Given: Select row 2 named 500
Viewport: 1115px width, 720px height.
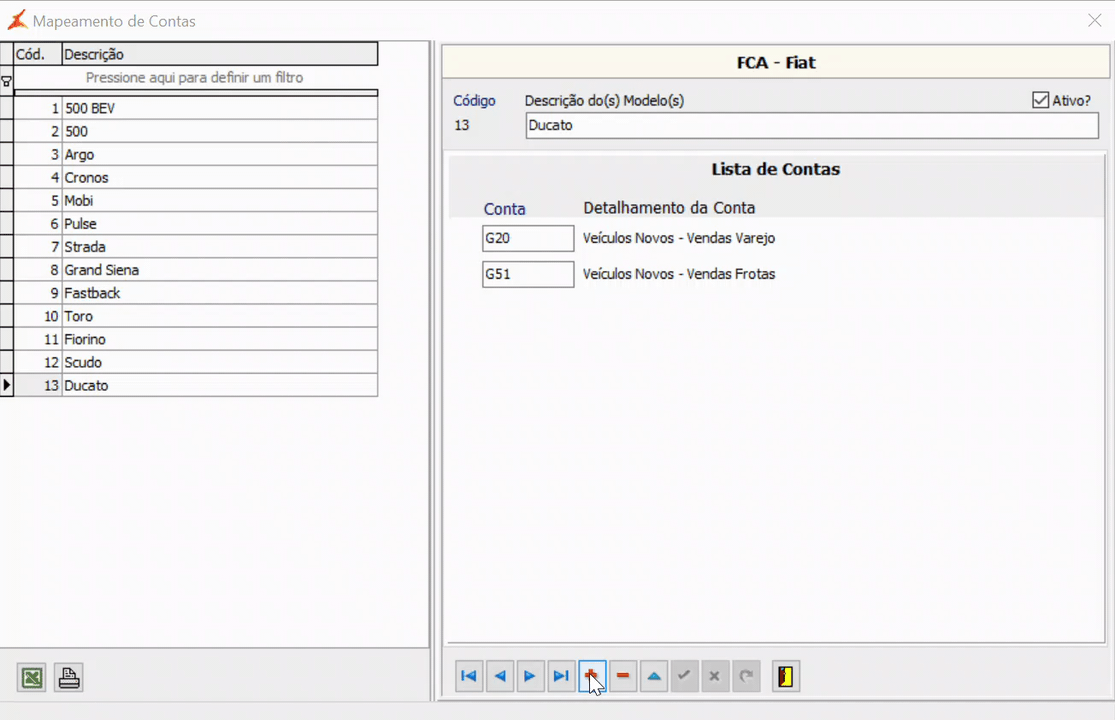Looking at the screenshot, I should click(196, 131).
